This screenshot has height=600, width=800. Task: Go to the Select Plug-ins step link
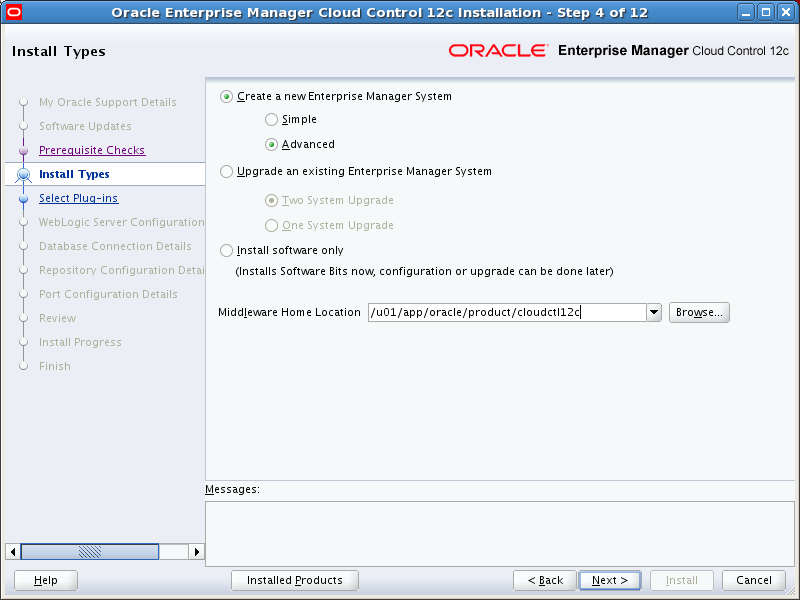pos(79,198)
